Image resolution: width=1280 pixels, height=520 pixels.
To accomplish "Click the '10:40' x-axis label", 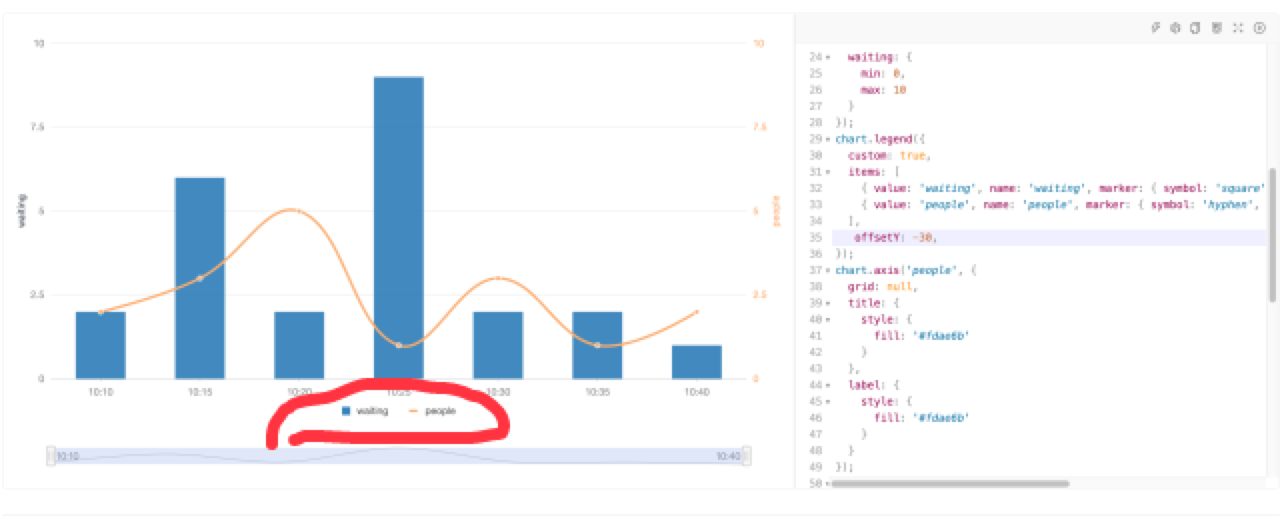I will click(x=697, y=393).
